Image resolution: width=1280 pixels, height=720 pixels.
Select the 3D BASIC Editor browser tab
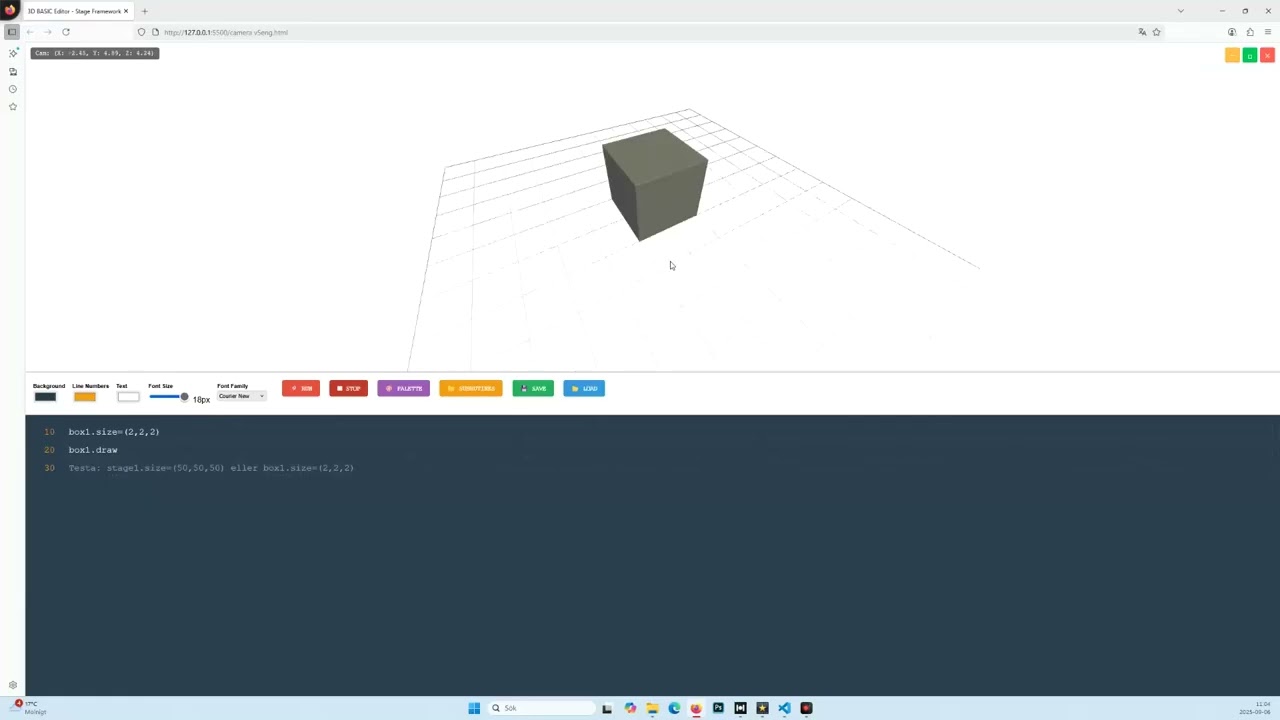pos(76,11)
